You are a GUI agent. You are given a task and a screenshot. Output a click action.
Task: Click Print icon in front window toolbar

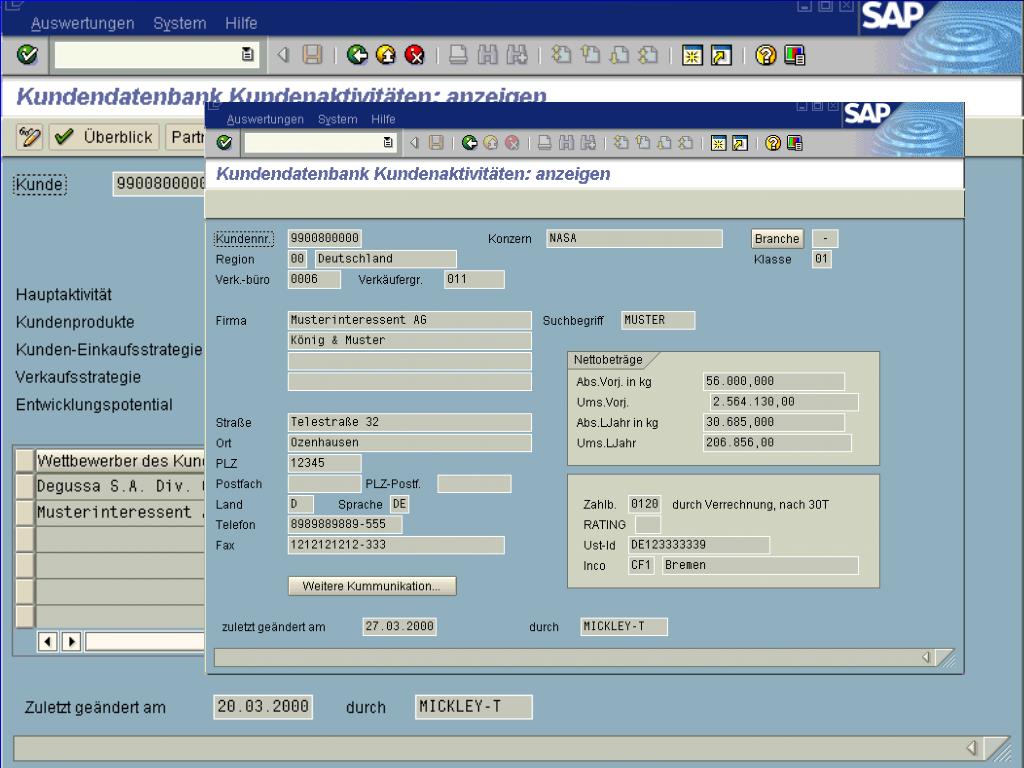click(544, 142)
